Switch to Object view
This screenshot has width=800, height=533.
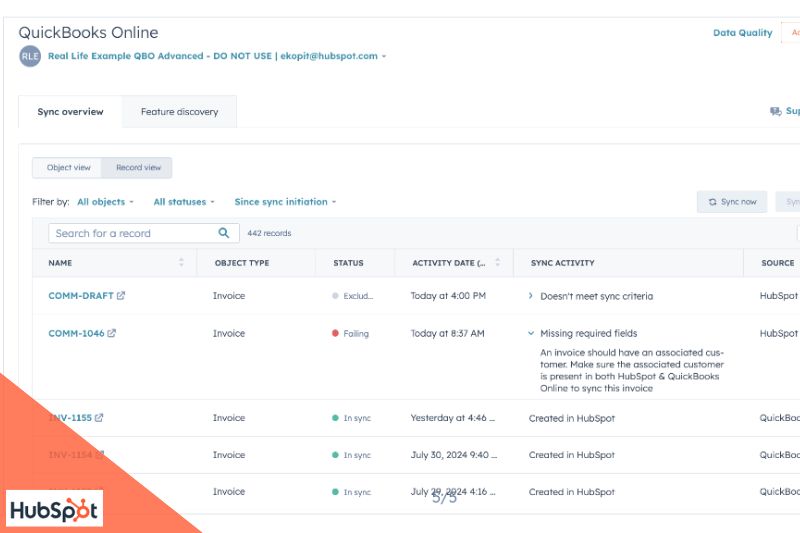68,167
